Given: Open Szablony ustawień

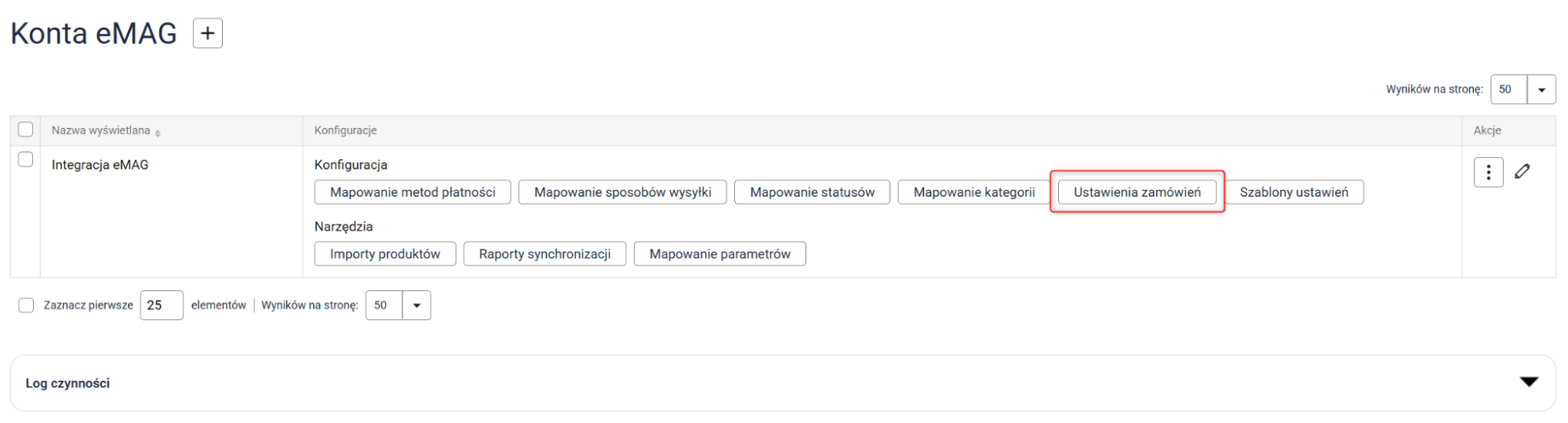Looking at the screenshot, I should [x=1293, y=192].
